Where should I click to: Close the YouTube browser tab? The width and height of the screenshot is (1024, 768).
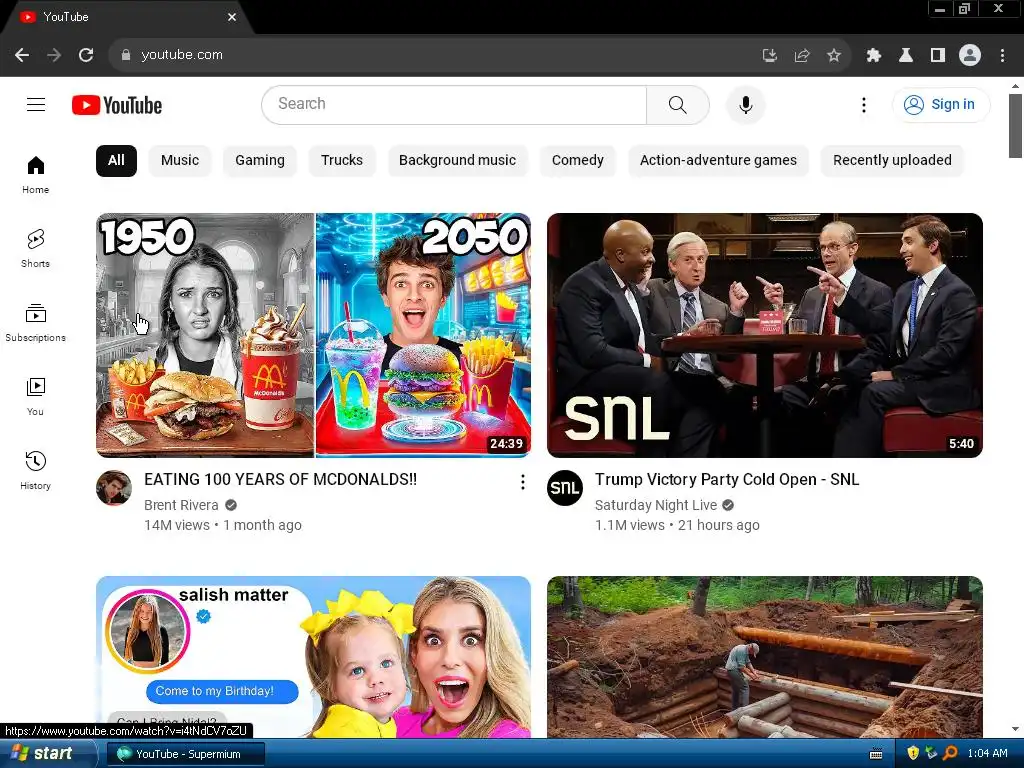pyautogui.click(x=232, y=17)
